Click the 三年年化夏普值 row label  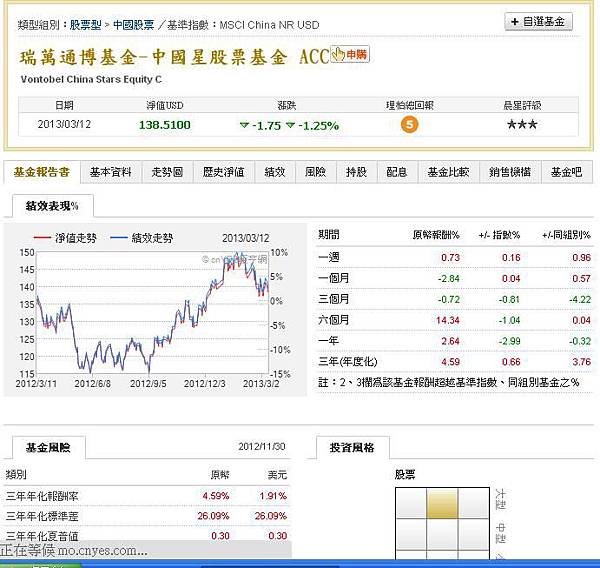tap(42, 536)
